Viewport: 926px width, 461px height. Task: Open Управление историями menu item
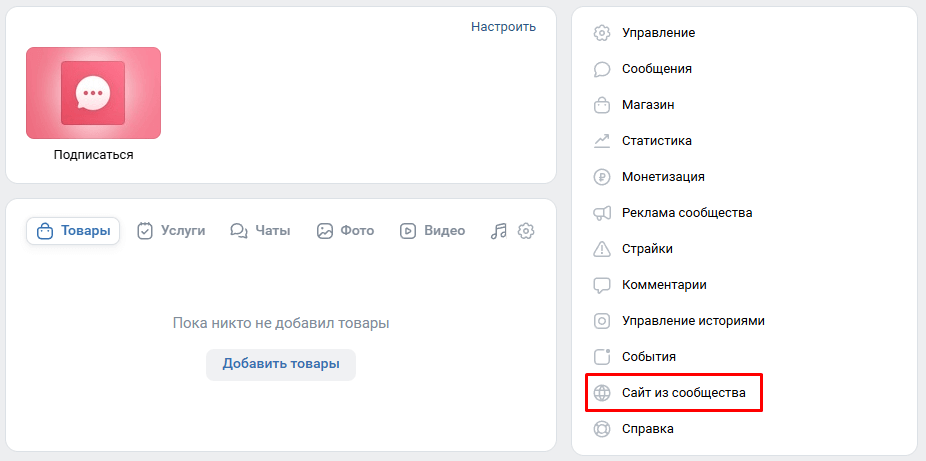coord(679,321)
